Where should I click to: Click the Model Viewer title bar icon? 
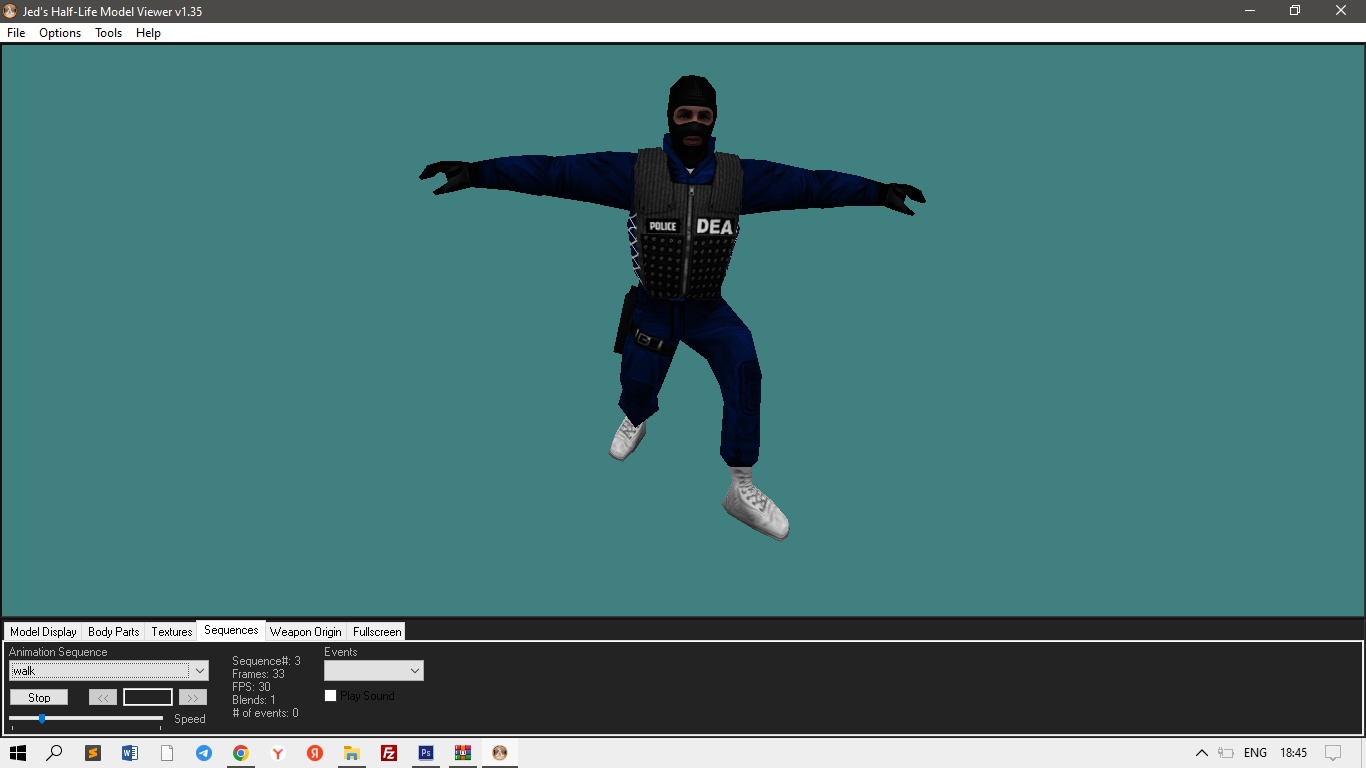click(10, 11)
